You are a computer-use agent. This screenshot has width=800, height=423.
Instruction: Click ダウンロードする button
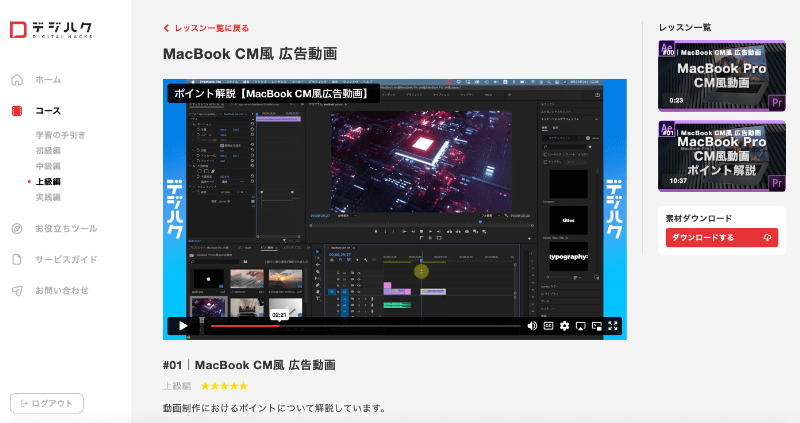click(721, 238)
